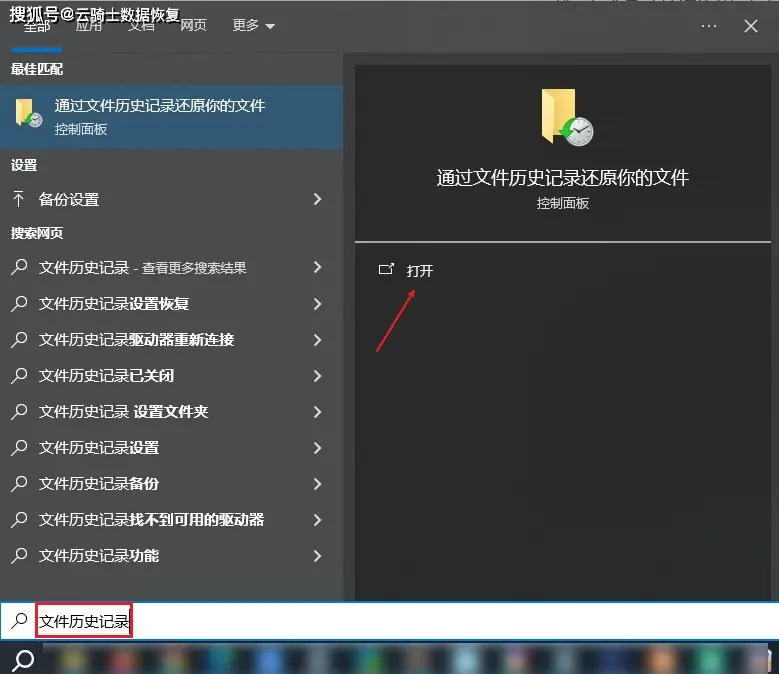Click the open-in-window icon beside 打开
The height and width of the screenshot is (674, 779).
tap(386, 269)
